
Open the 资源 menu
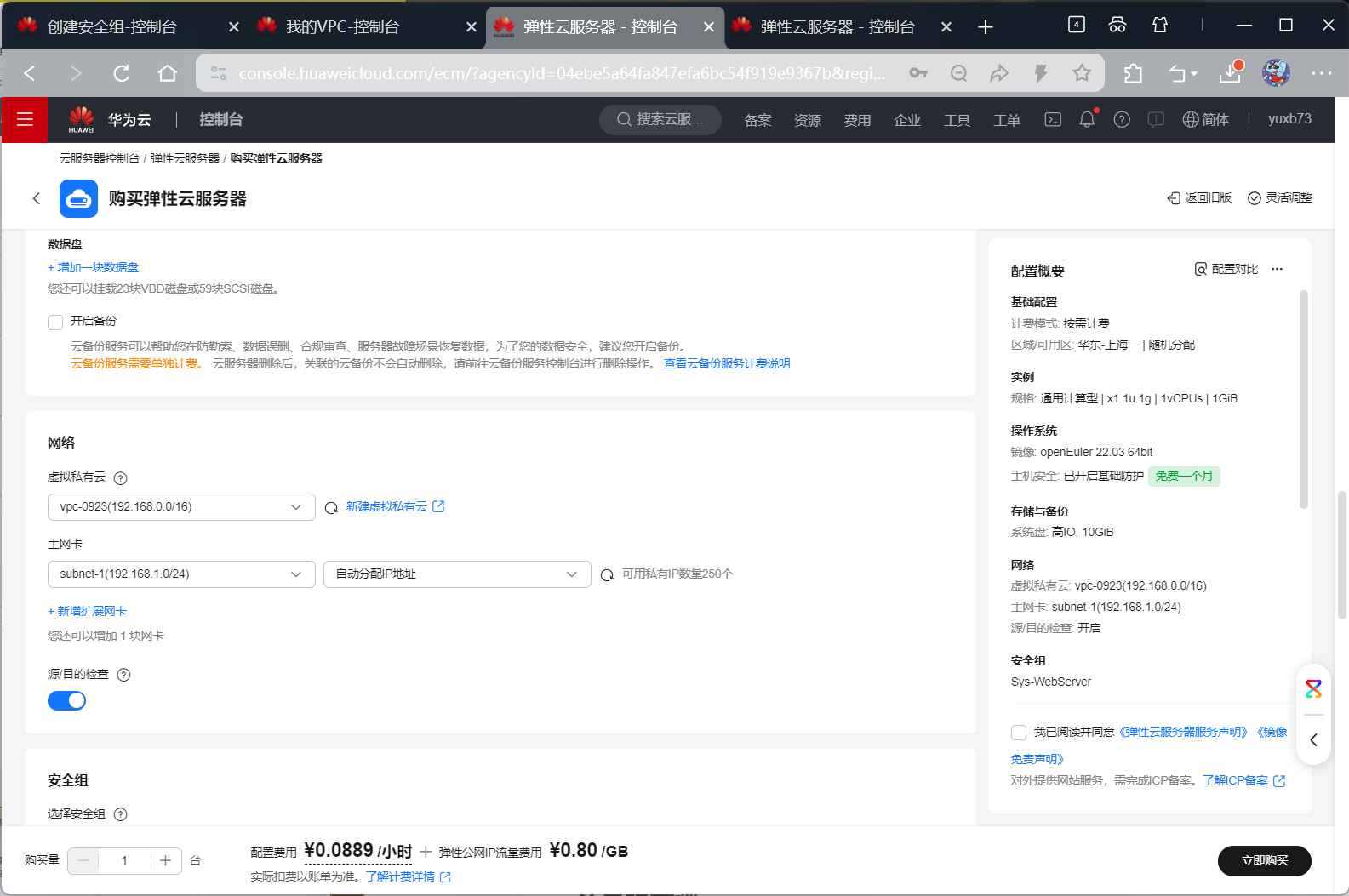click(808, 120)
